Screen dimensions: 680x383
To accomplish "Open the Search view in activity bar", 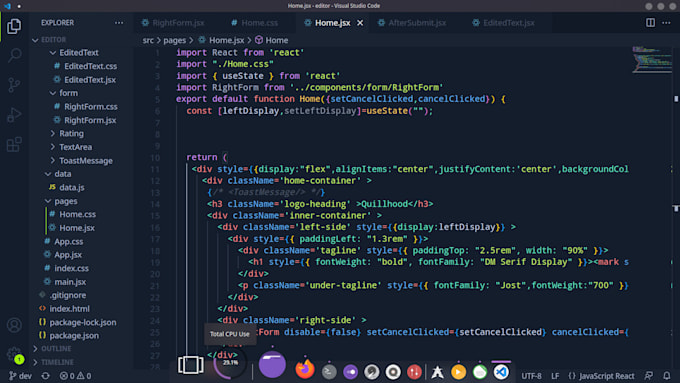I will (x=14, y=55).
